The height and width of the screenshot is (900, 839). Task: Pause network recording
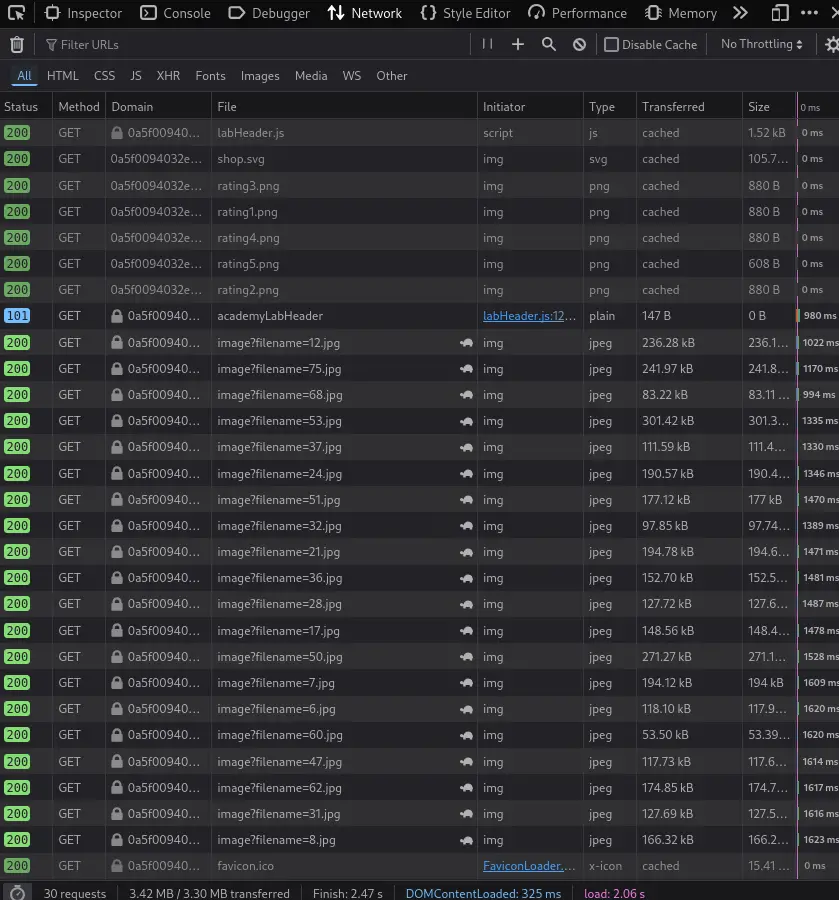point(487,44)
